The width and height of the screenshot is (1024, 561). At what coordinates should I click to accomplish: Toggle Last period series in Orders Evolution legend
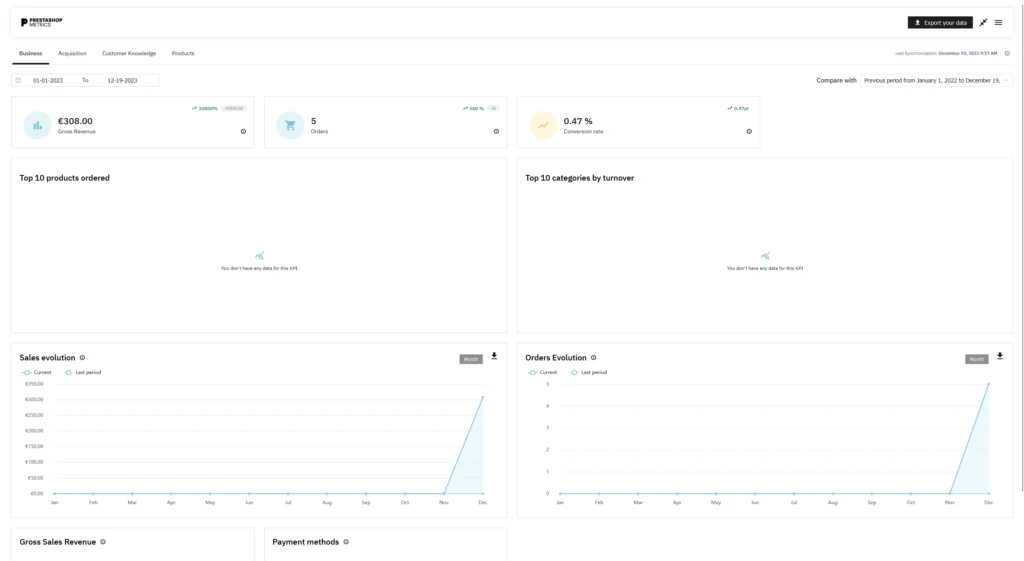point(589,372)
